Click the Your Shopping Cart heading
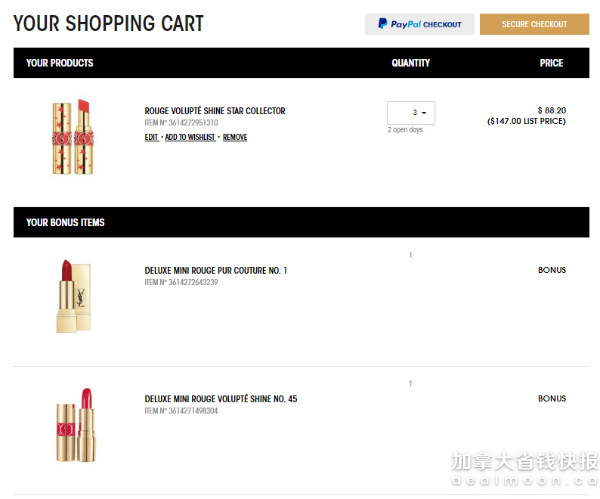The width and height of the screenshot is (600, 499). 108,24
